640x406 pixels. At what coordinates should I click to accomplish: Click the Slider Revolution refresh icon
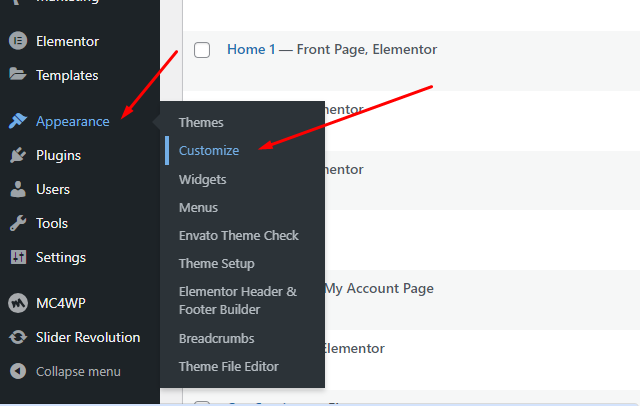tap(17, 337)
